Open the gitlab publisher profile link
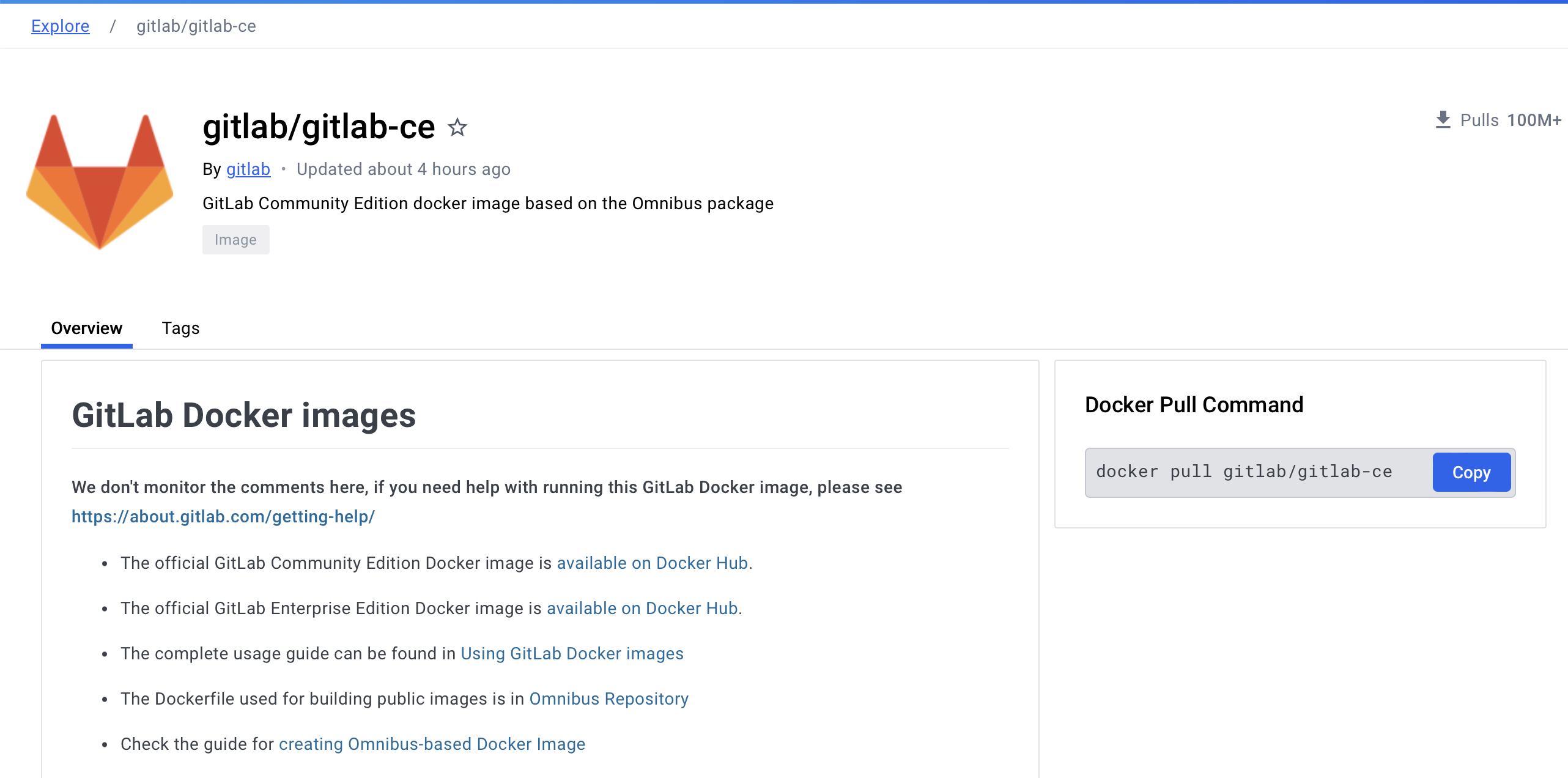1568x778 pixels. pyautogui.click(x=248, y=169)
